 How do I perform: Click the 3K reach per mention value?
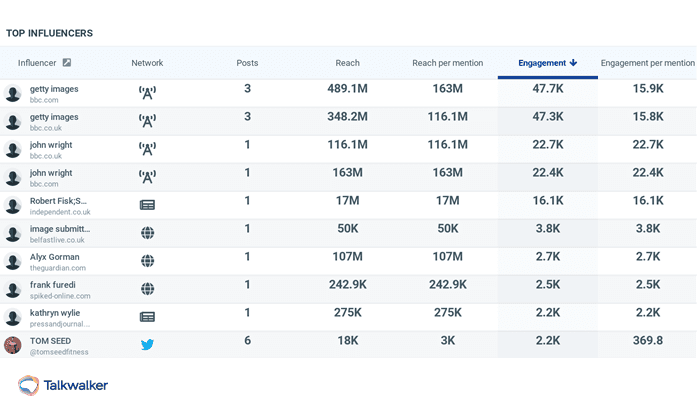(448, 340)
